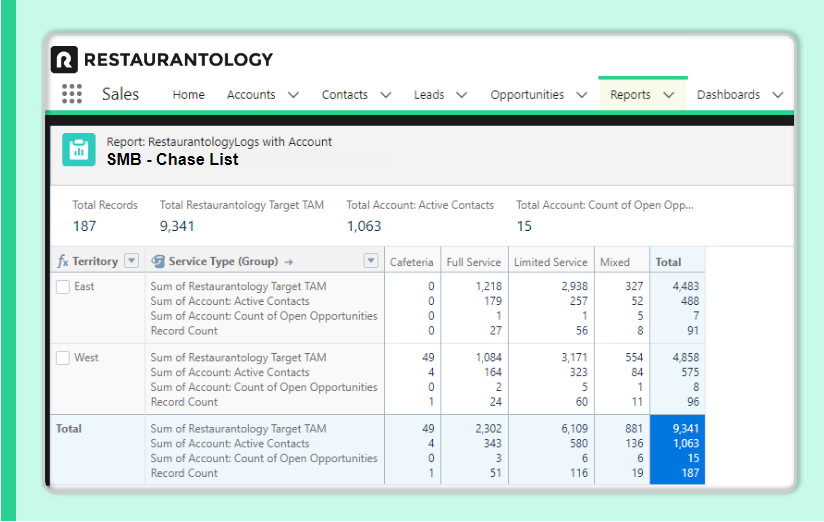The image size is (824, 522).
Task: Open the Dashboards tab
Action: coord(728,95)
